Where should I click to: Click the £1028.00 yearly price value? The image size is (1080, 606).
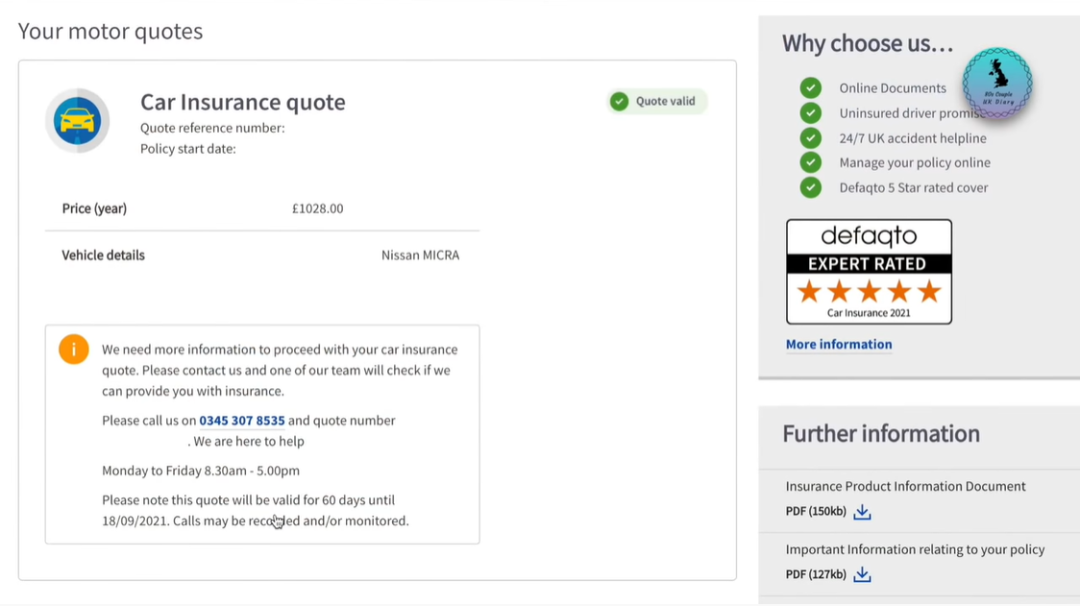click(317, 209)
